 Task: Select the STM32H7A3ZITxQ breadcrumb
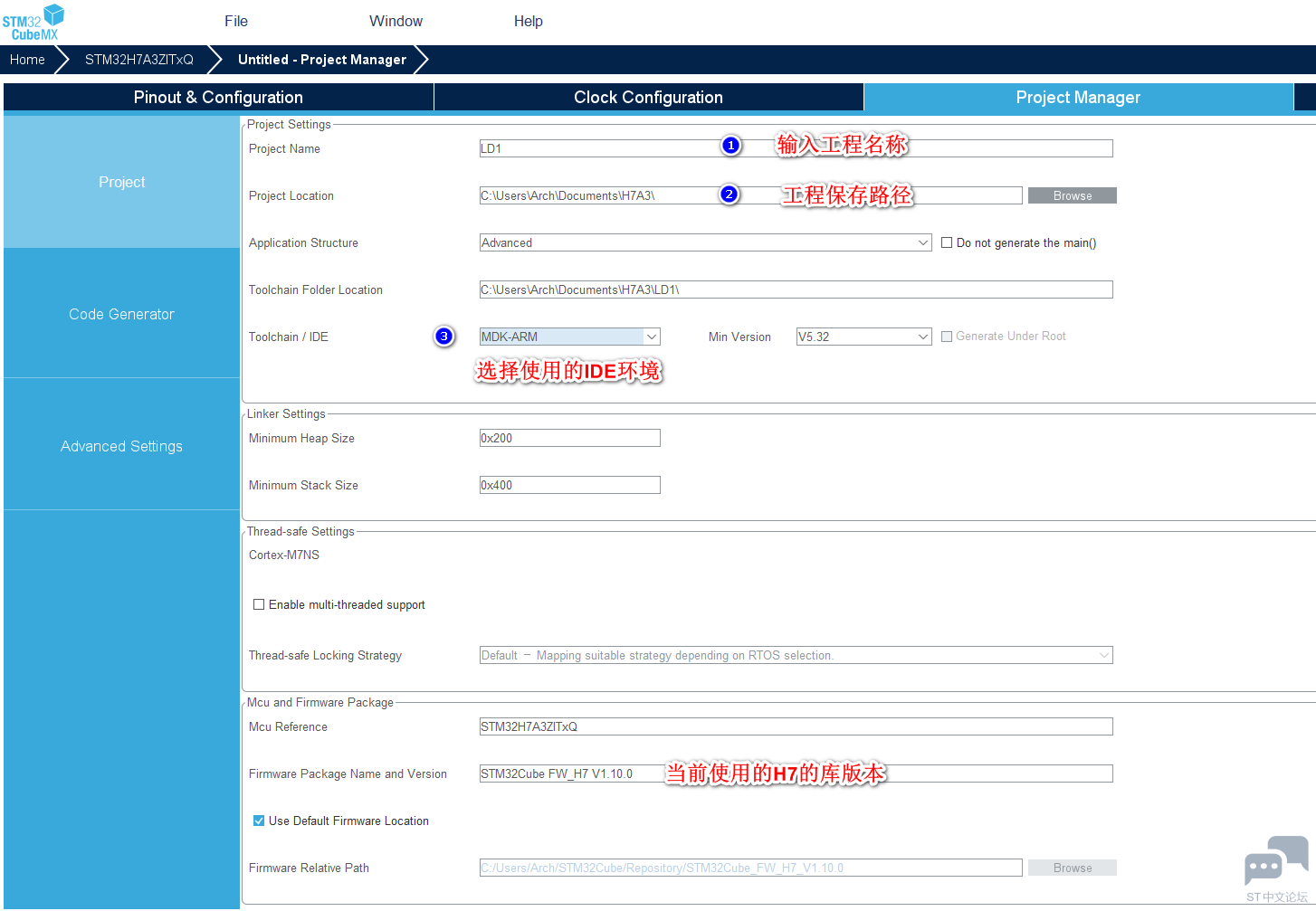click(139, 60)
